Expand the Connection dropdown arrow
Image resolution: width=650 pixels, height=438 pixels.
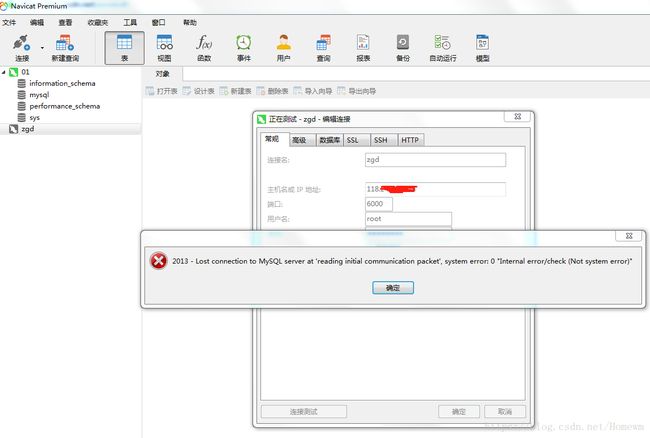42,48
